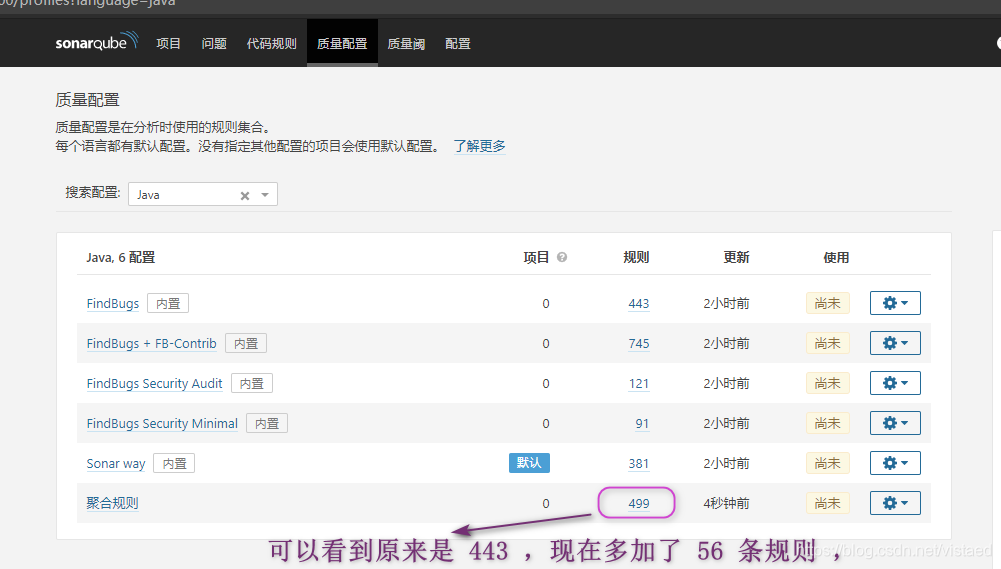Click the 规则 column header

click(636, 257)
